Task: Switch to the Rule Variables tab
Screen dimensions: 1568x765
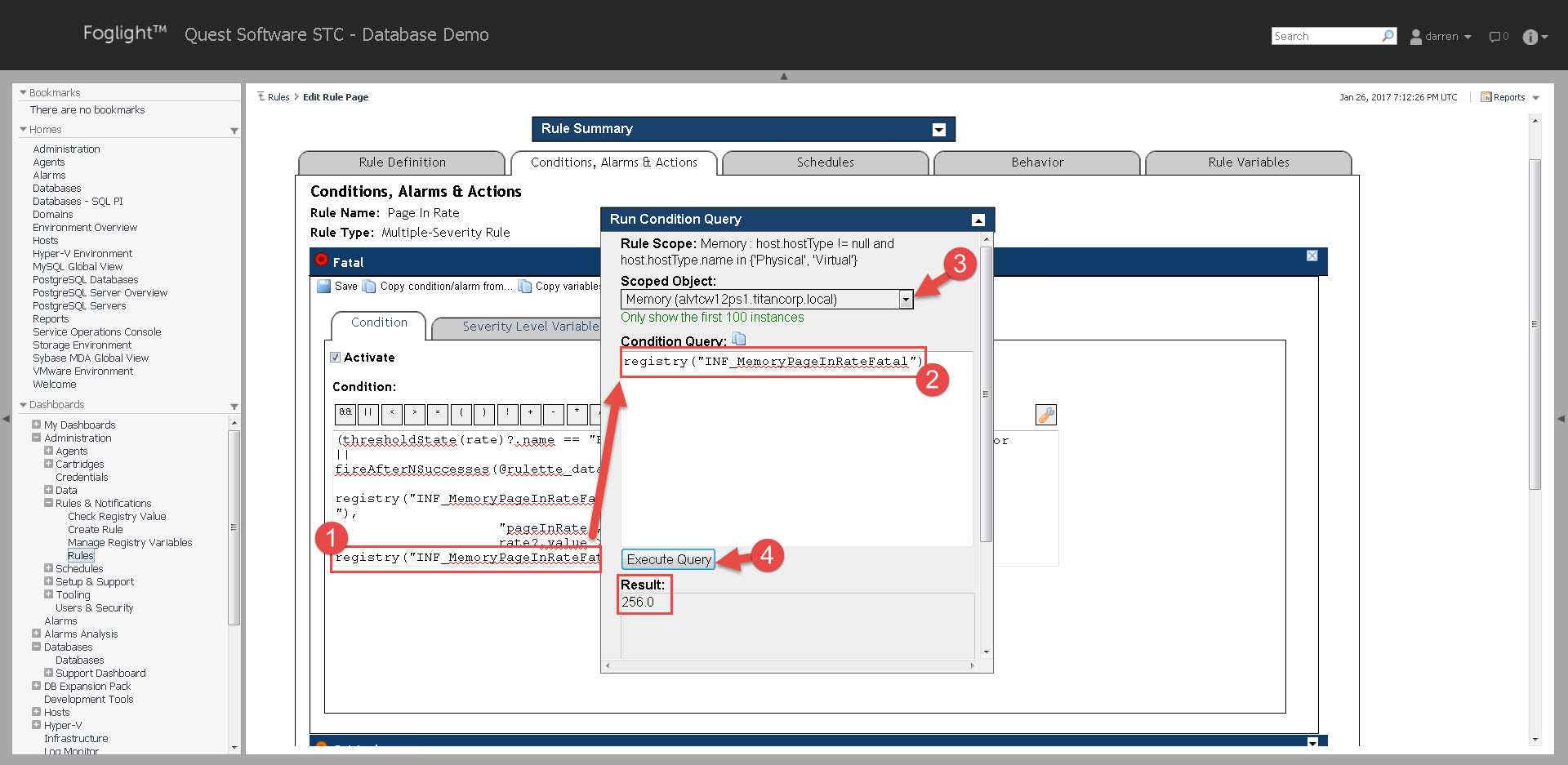Action: [x=1248, y=162]
